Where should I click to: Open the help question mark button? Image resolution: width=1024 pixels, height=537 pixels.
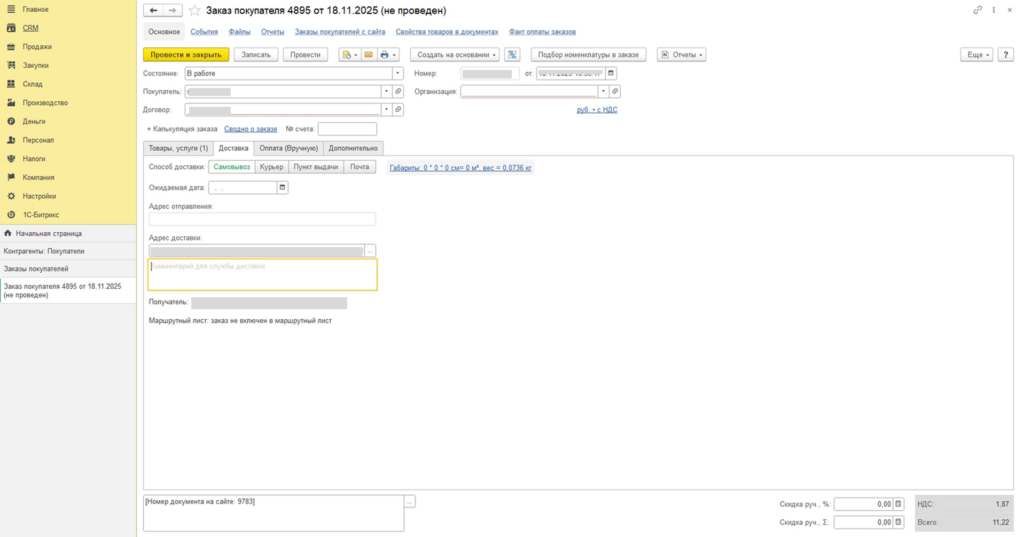coord(1006,55)
